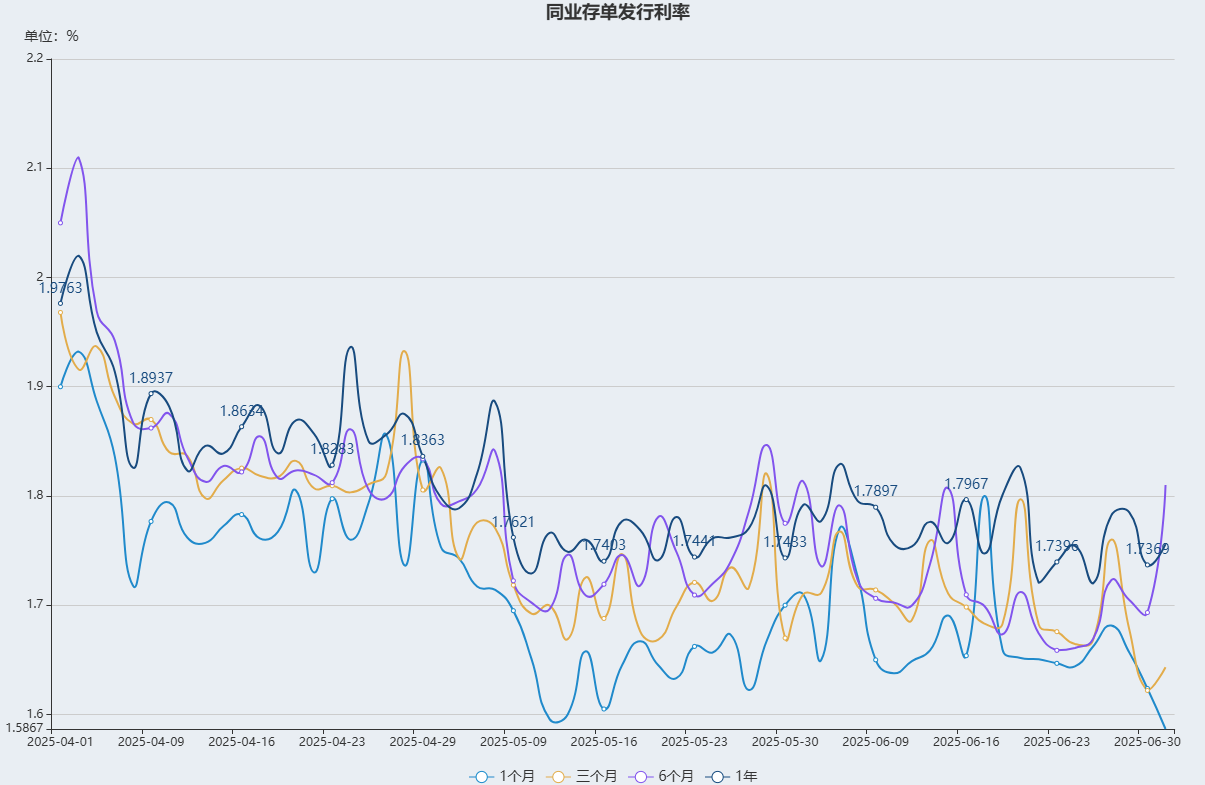Image resolution: width=1205 pixels, height=785 pixels.
Task: Click the data label 1.7433
Action: point(785,542)
